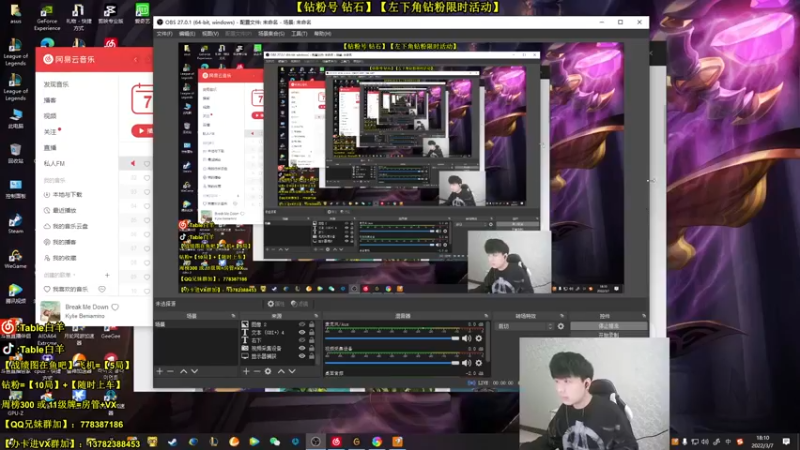Open the scene transition properties gear icon
Image resolution: width=800 pixels, height=450 pixels.
(x=561, y=326)
